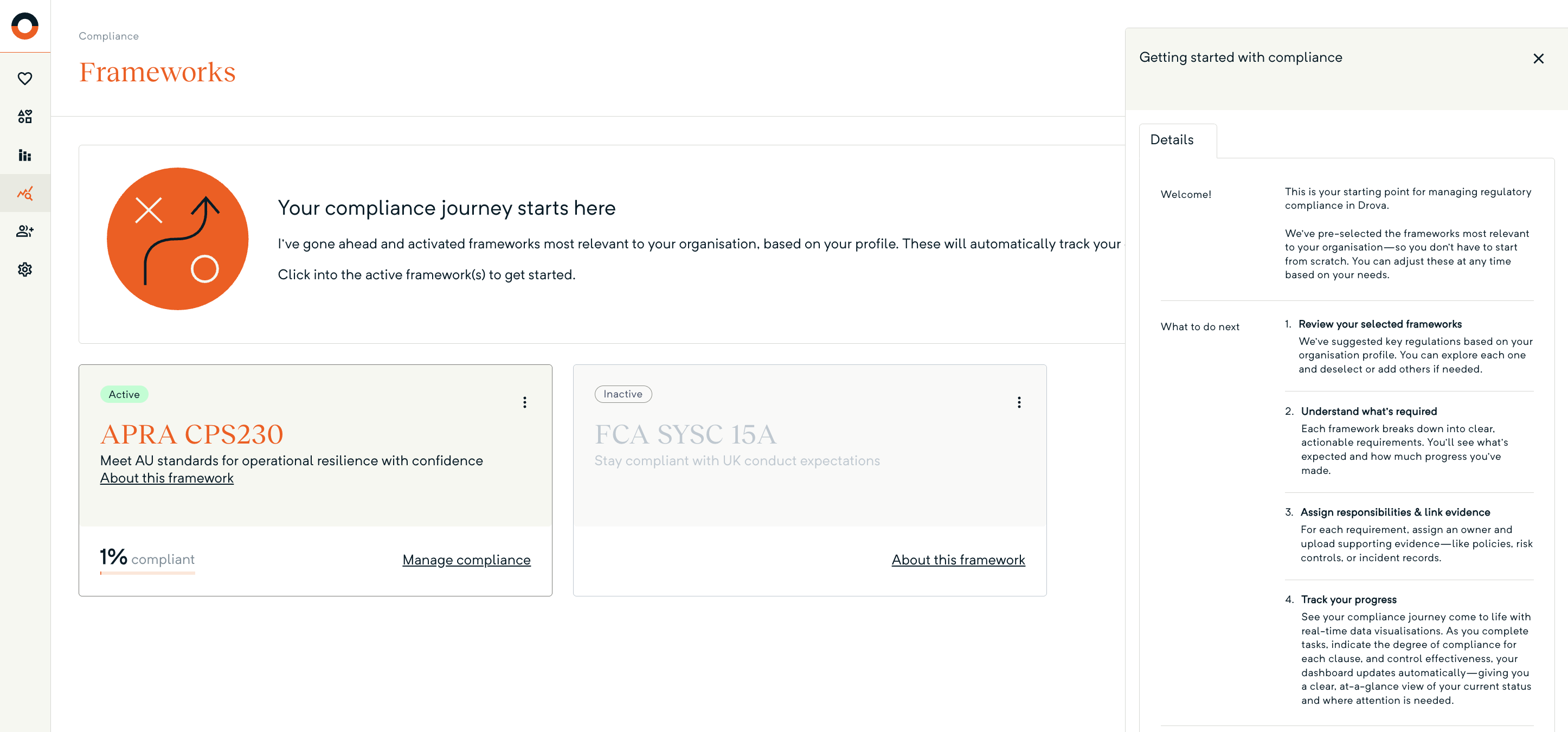Open the shapes dashboard sidebar icon
This screenshot has height=732, width=1568.
click(x=25, y=117)
